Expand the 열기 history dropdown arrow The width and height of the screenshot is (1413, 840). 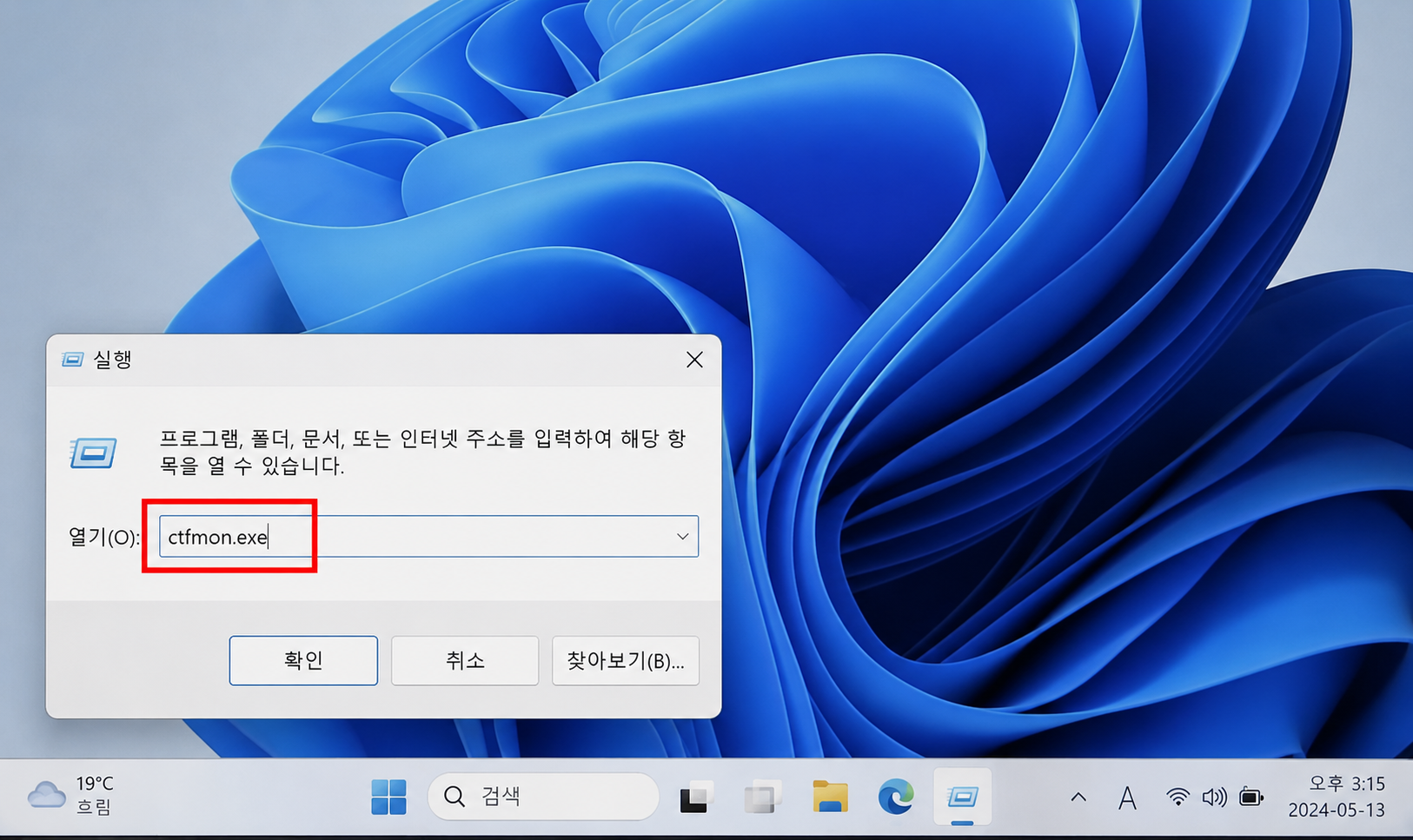[682, 537]
